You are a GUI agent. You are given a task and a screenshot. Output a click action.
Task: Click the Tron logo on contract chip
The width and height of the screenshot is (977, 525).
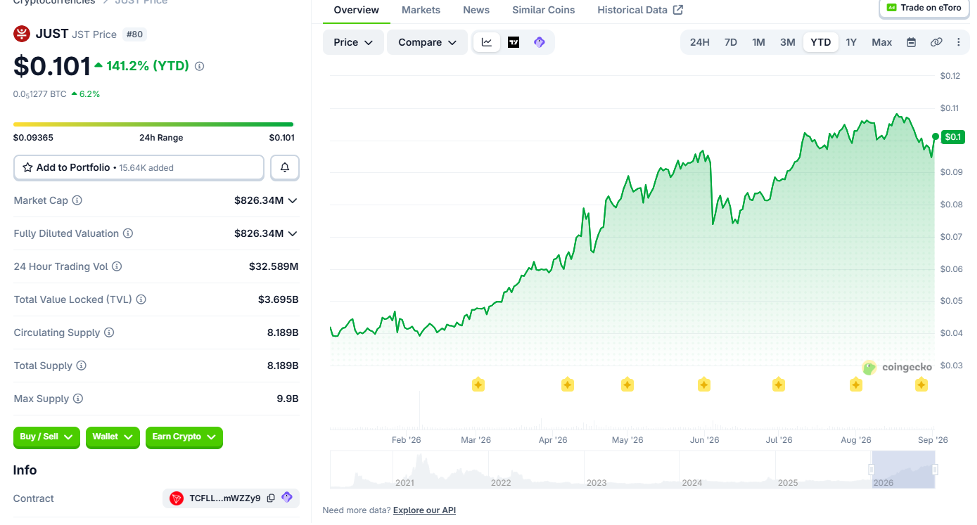coord(176,498)
